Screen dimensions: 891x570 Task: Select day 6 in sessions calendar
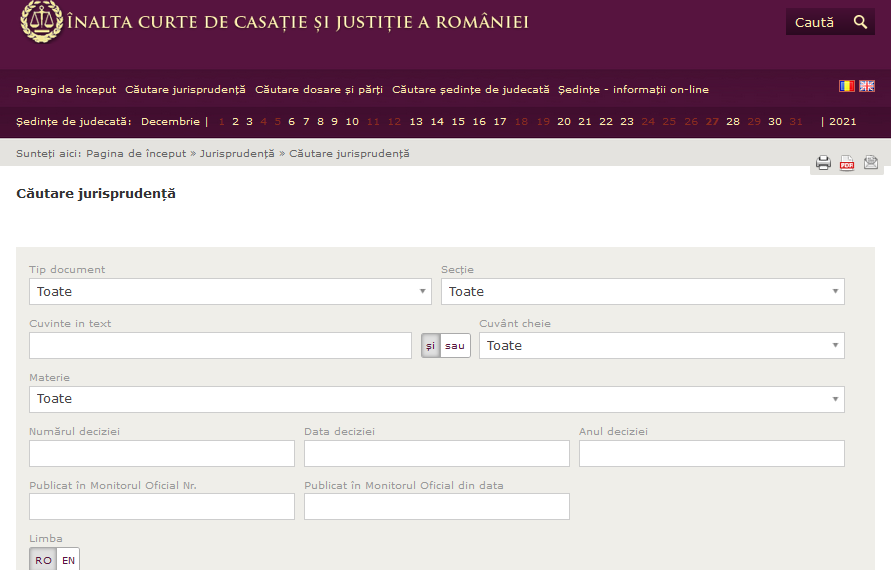tap(292, 122)
